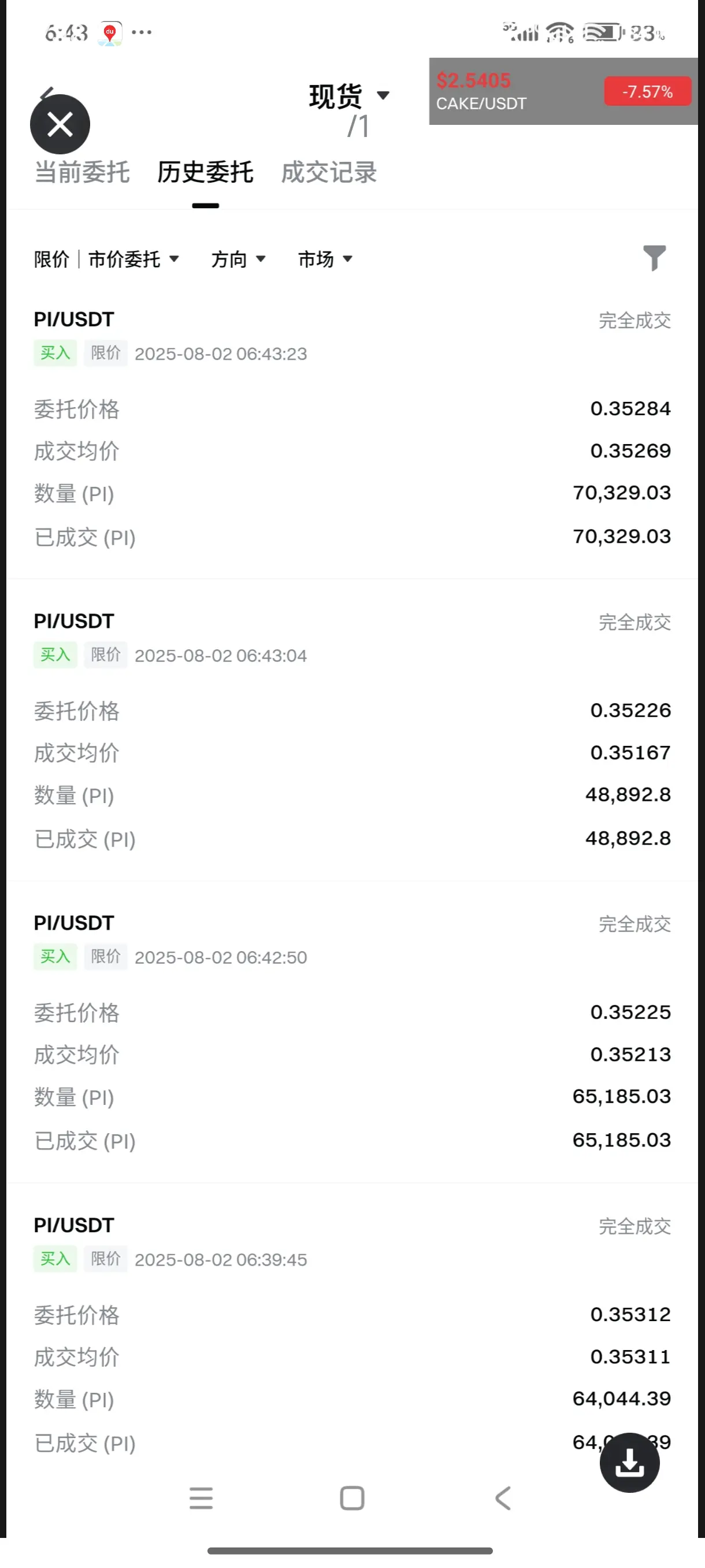Image resolution: width=705 pixels, height=1568 pixels.
Task: Open the CAKE/USDT price ticker banner
Action: [x=563, y=91]
